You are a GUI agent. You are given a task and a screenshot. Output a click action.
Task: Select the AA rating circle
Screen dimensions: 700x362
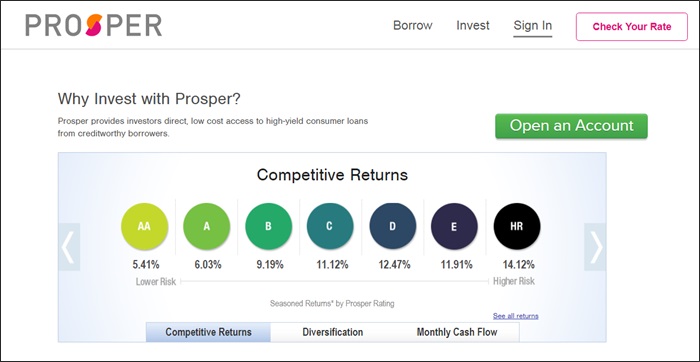tap(144, 226)
